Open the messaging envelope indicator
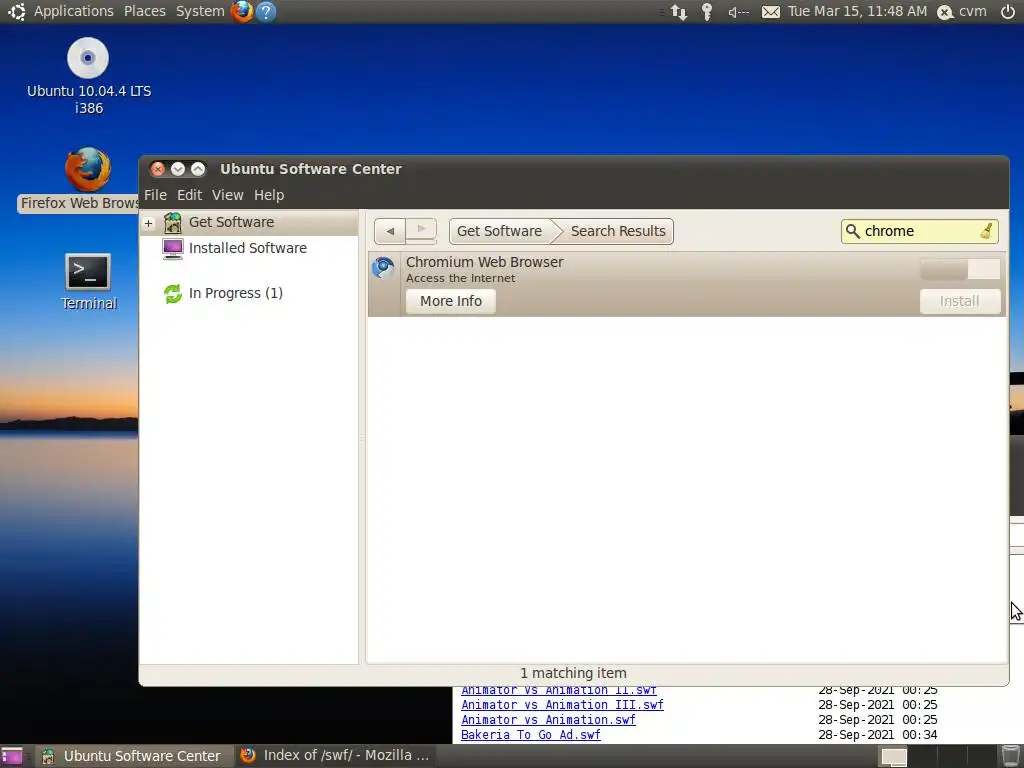 pos(771,12)
